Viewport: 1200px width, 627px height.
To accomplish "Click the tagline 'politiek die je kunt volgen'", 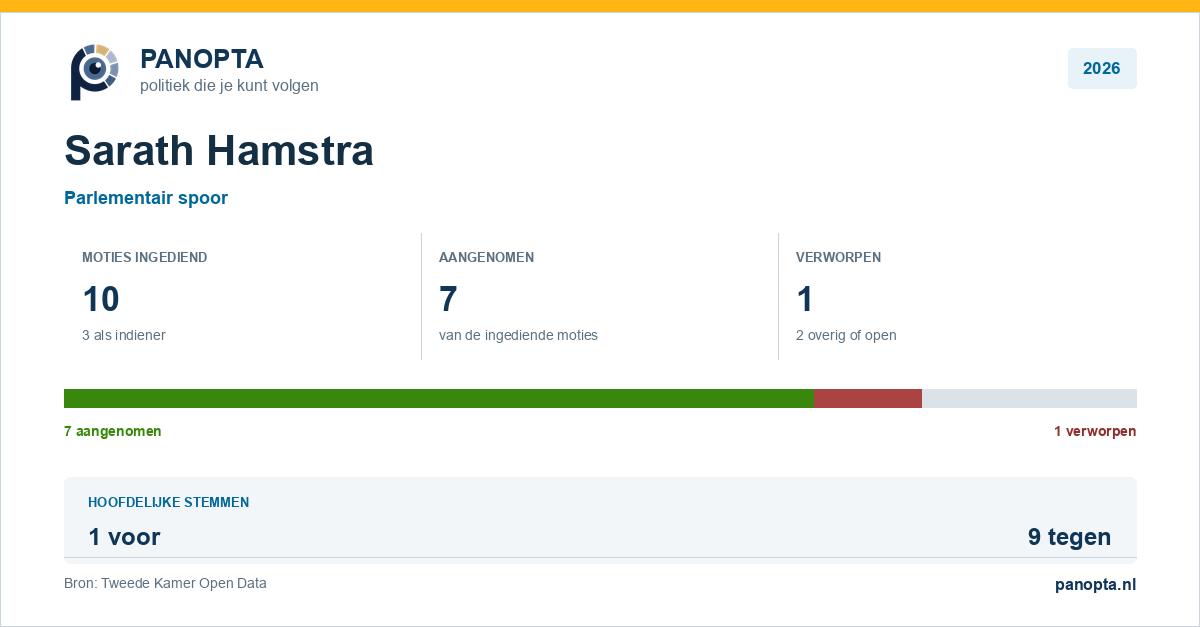I will coord(229,86).
